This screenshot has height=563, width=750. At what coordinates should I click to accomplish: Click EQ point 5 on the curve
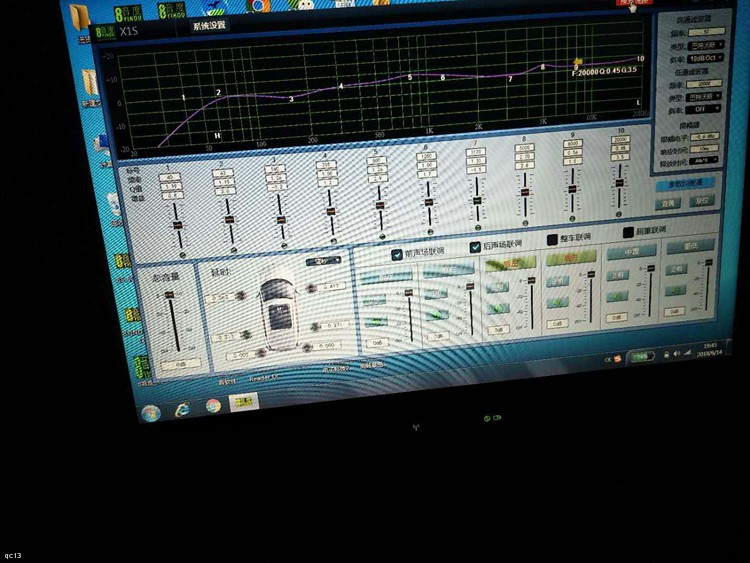(x=408, y=77)
